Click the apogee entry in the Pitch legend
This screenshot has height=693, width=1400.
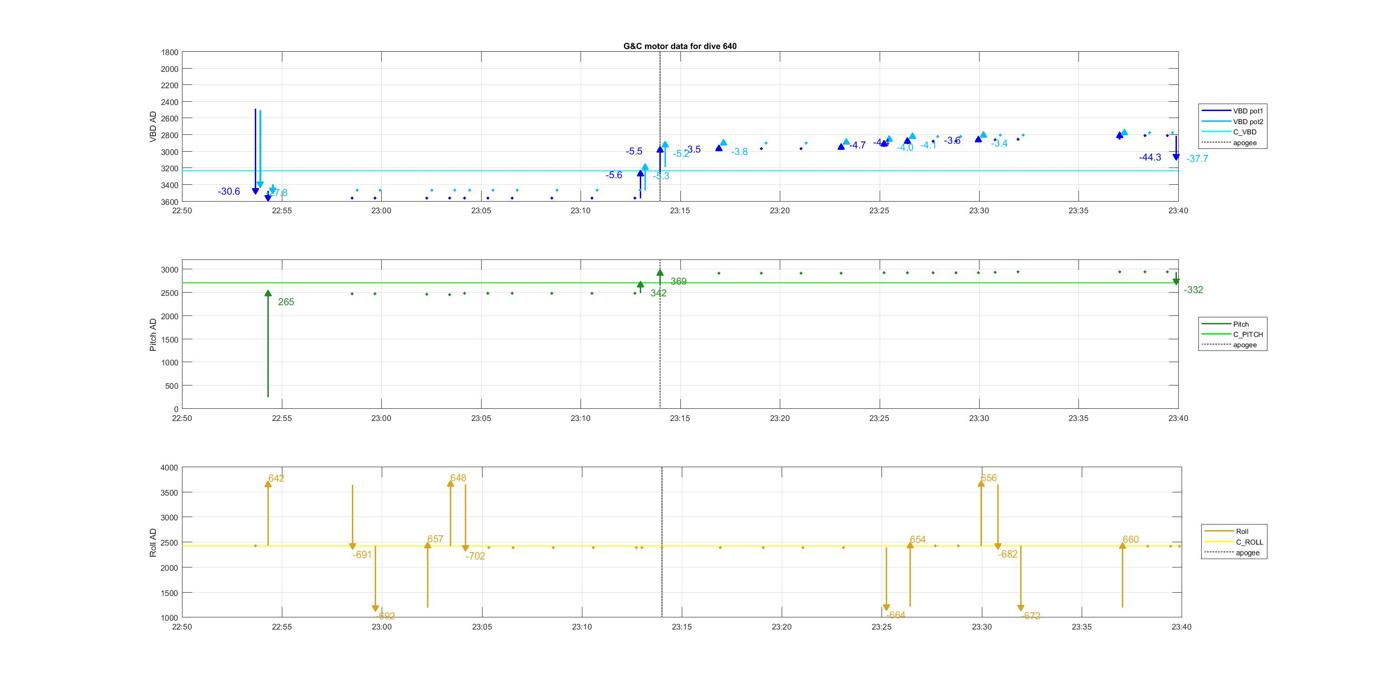coord(1230,345)
